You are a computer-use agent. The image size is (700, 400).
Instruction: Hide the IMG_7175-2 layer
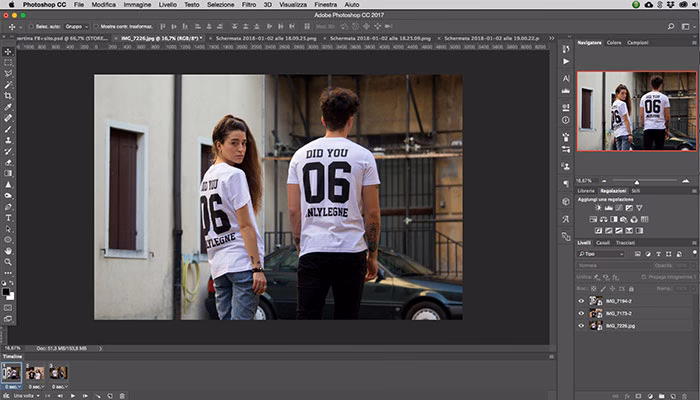point(581,313)
